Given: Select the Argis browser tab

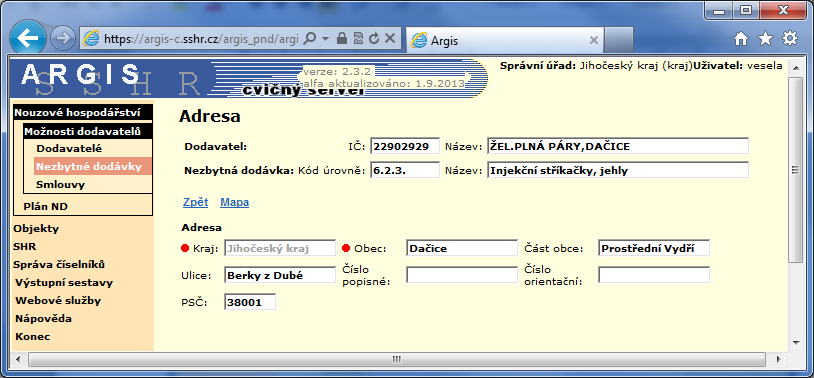Looking at the screenshot, I should tap(504, 40).
